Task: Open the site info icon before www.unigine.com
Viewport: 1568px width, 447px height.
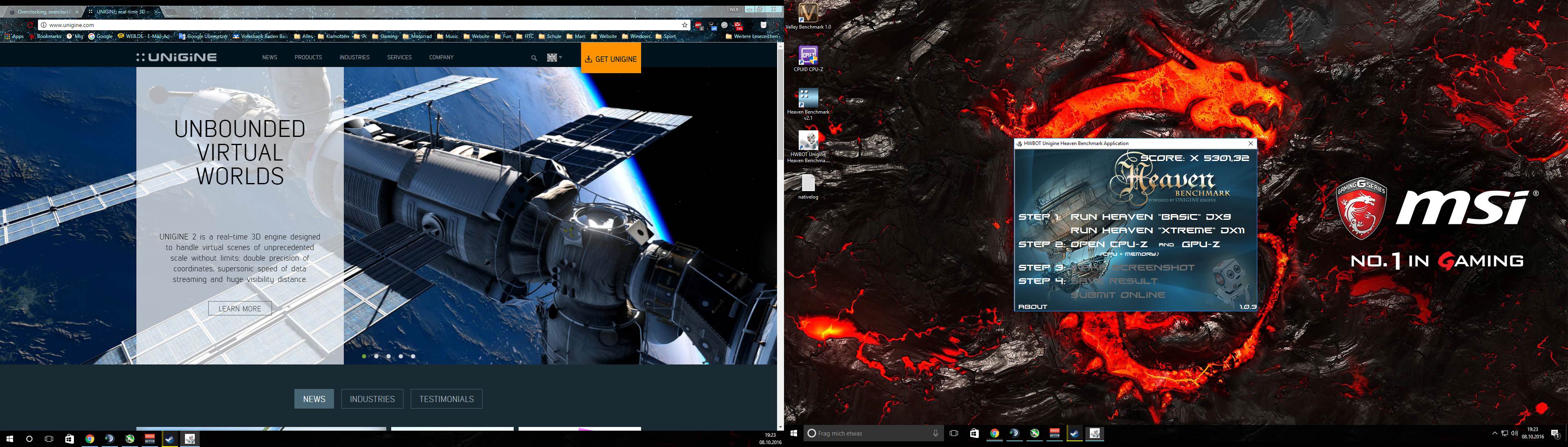Action: point(43,25)
